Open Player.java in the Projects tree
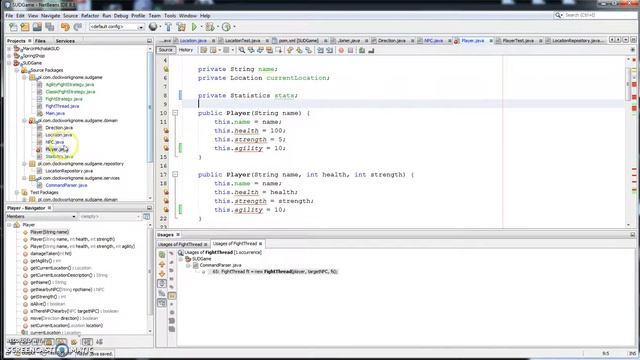This screenshot has height=360, width=640. (x=57, y=149)
